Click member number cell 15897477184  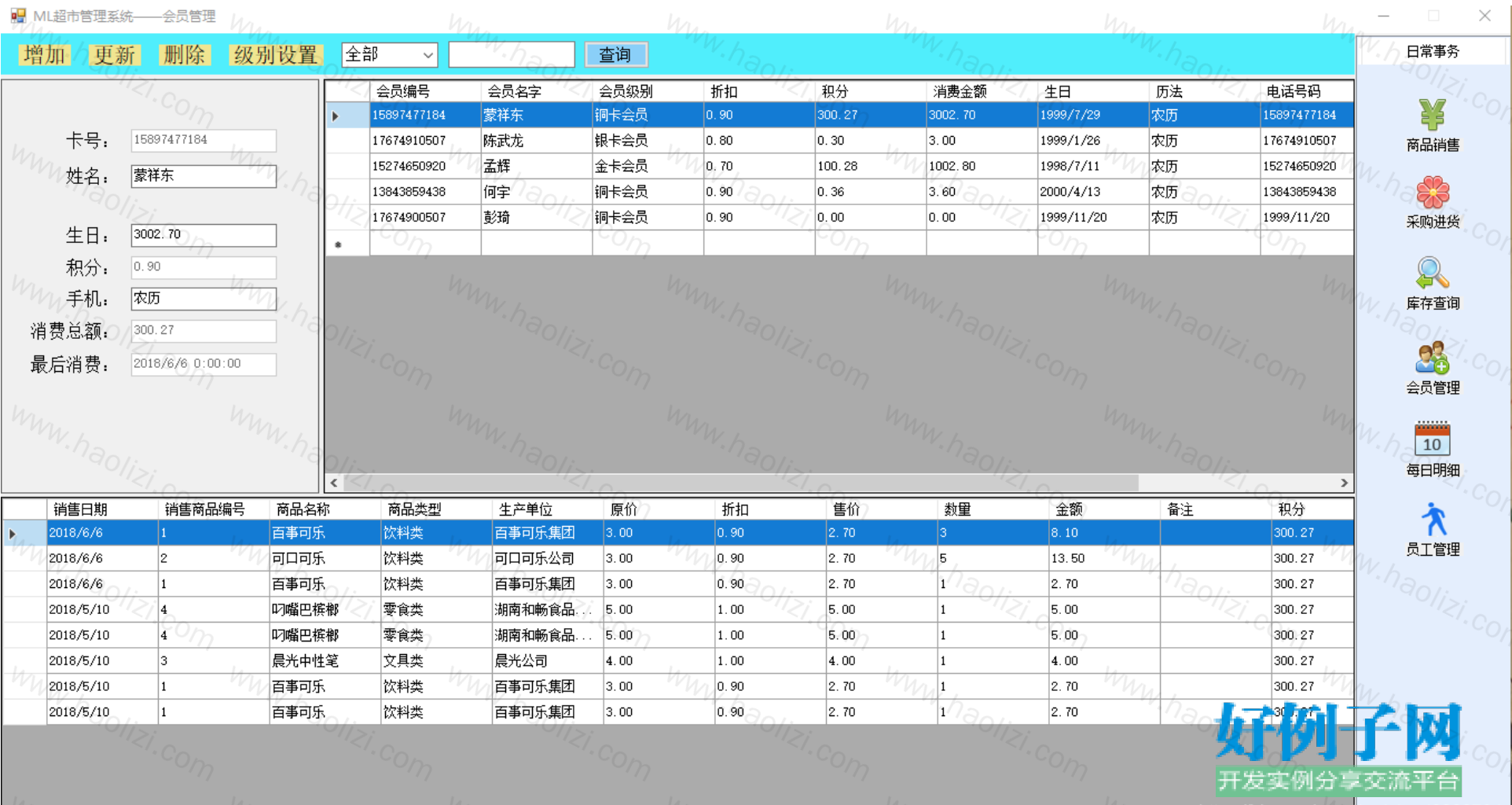[425, 115]
